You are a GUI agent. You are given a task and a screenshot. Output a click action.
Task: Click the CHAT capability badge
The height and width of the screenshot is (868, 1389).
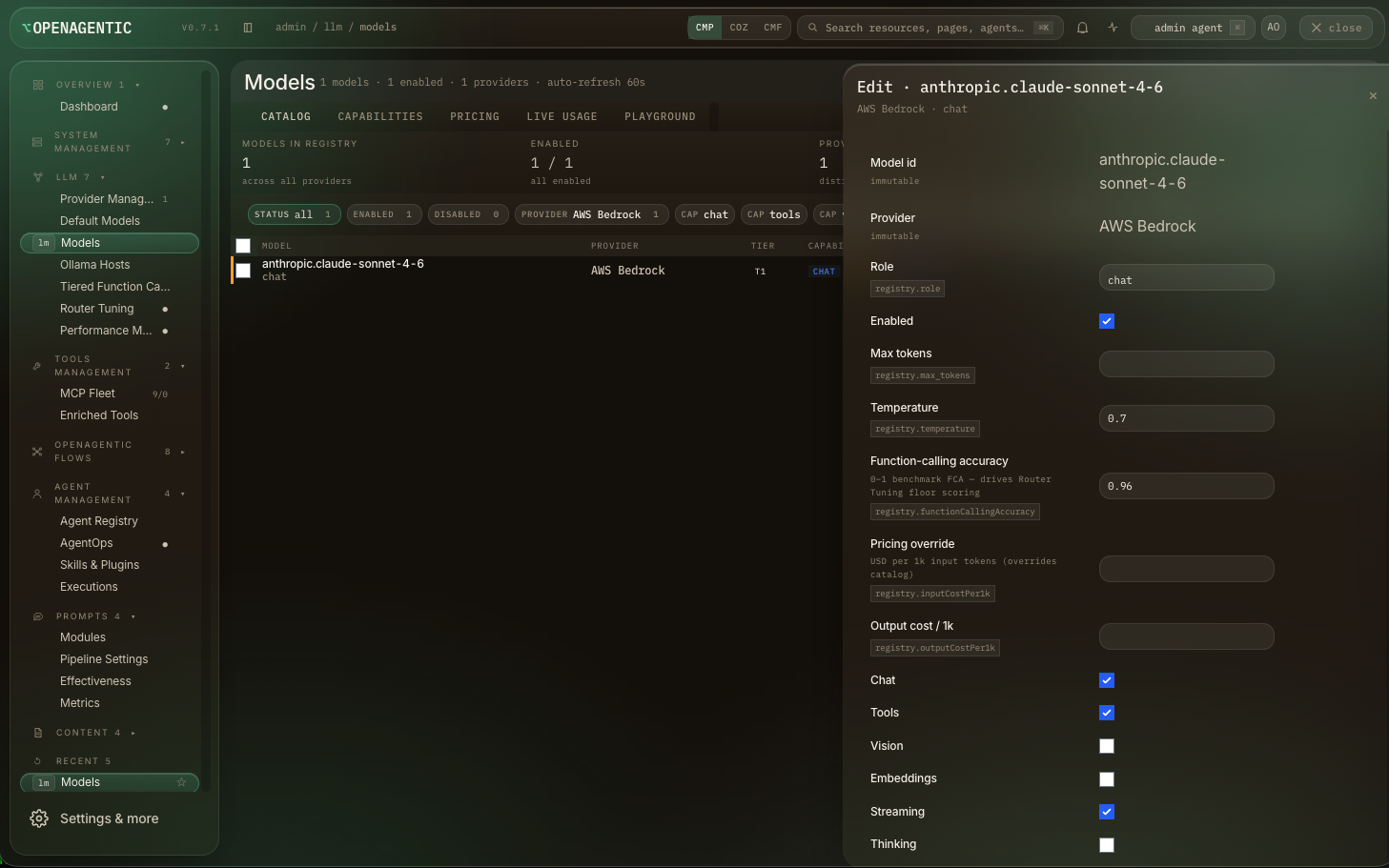point(824,272)
